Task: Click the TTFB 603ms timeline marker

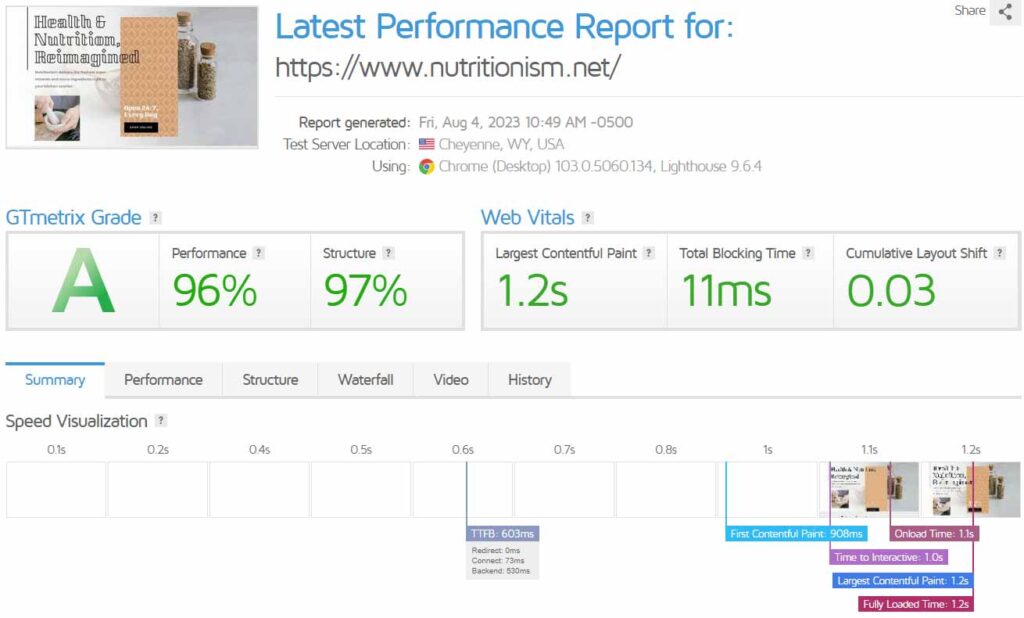Action: click(502, 534)
